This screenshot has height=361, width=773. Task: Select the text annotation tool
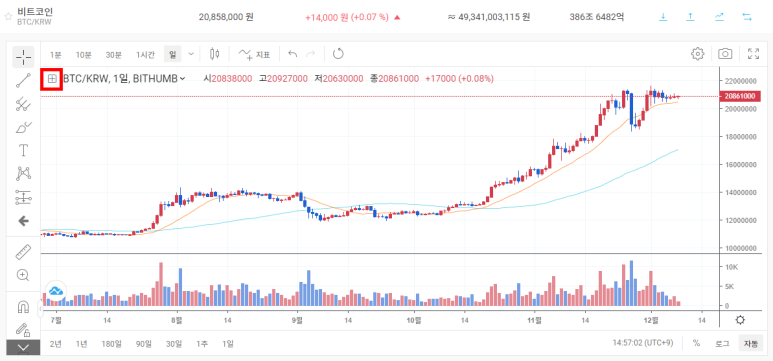(23, 150)
